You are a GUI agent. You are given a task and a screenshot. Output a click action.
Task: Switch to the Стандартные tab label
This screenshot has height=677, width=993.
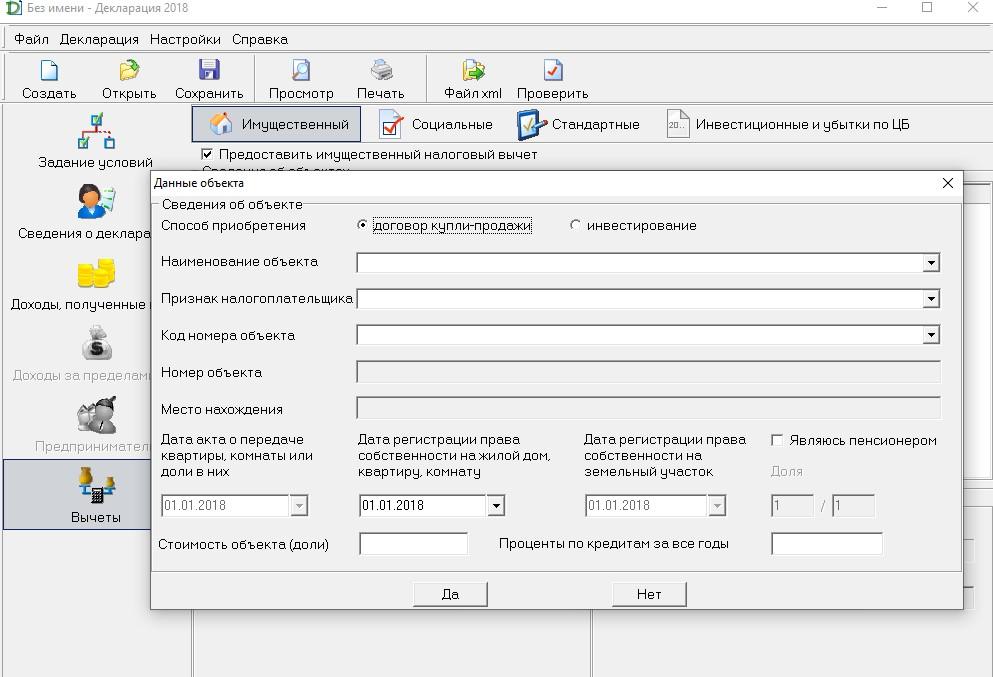click(595, 124)
